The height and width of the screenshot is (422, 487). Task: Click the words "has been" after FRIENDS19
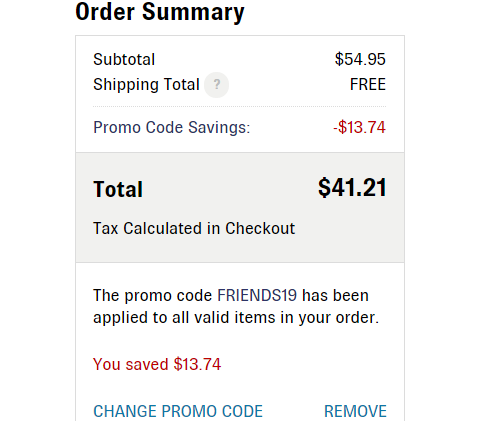click(x=335, y=295)
